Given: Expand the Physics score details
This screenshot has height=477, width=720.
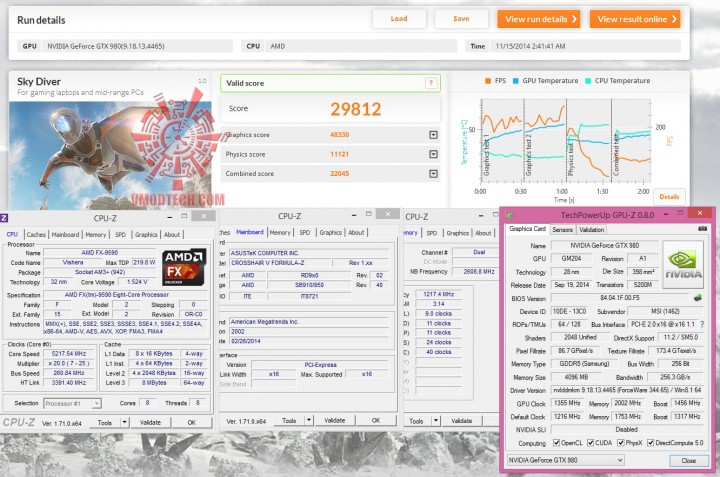Looking at the screenshot, I should tap(433, 154).
